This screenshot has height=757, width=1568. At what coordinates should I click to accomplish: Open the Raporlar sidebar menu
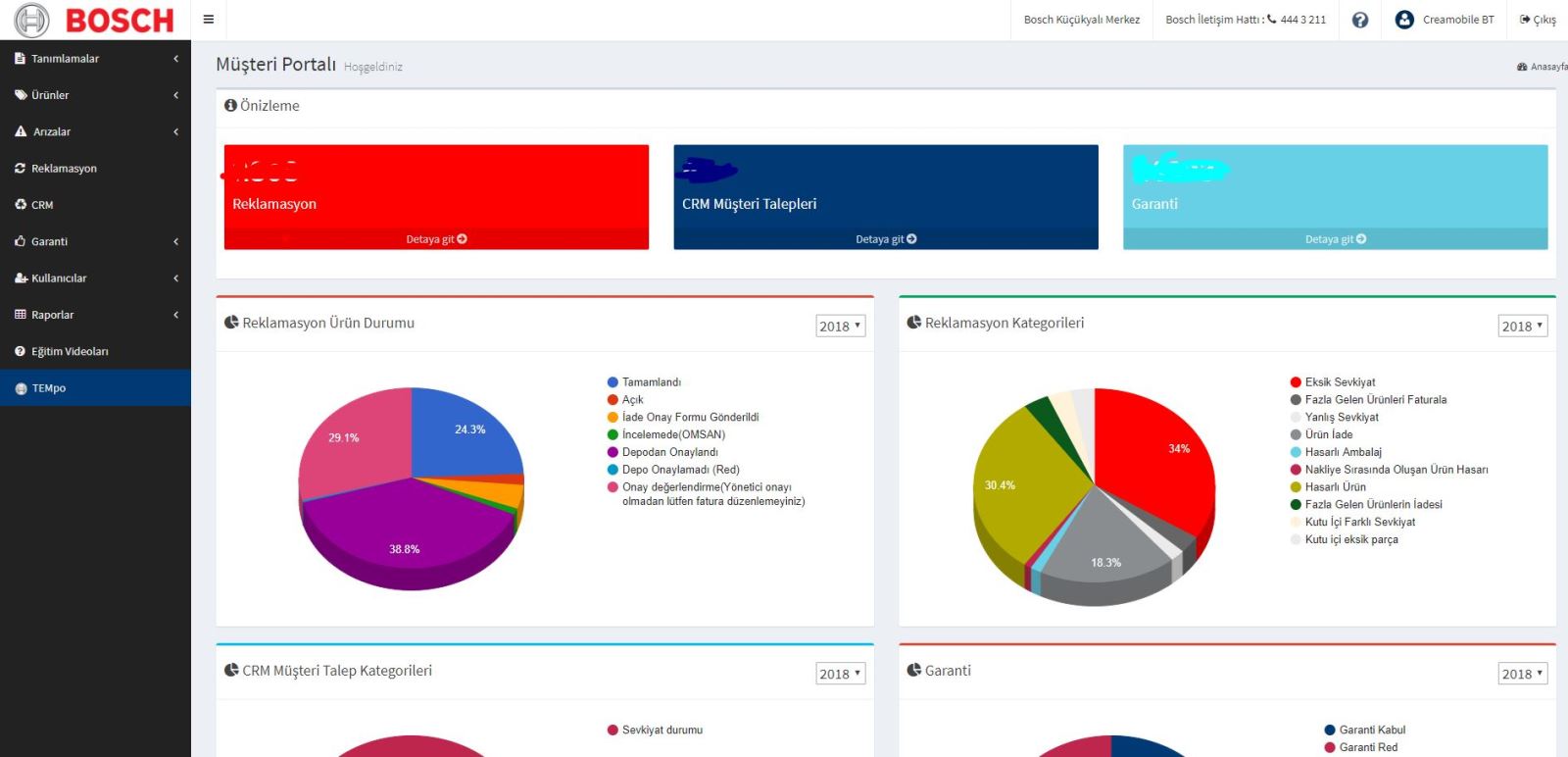95,315
